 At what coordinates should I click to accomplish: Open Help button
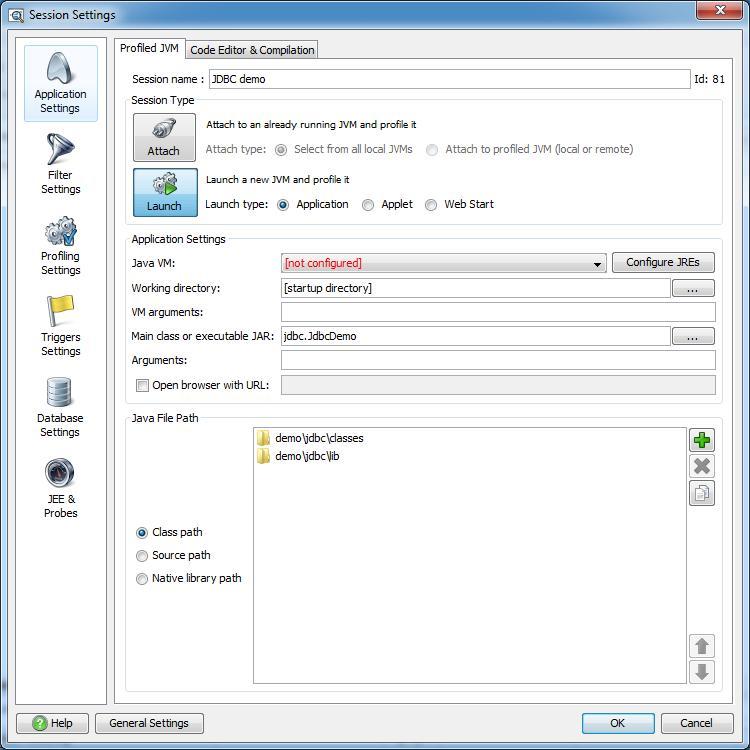(x=53, y=723)
